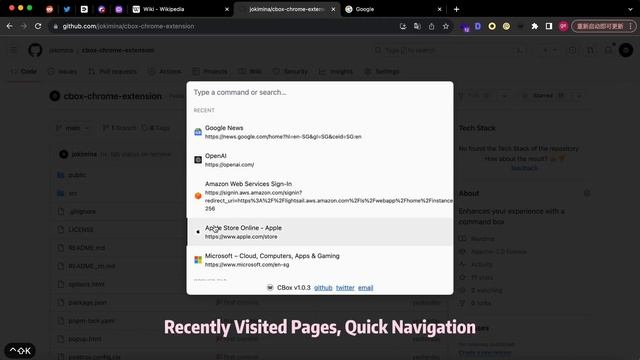Switch to the Google tab

(x=393, y=9)
